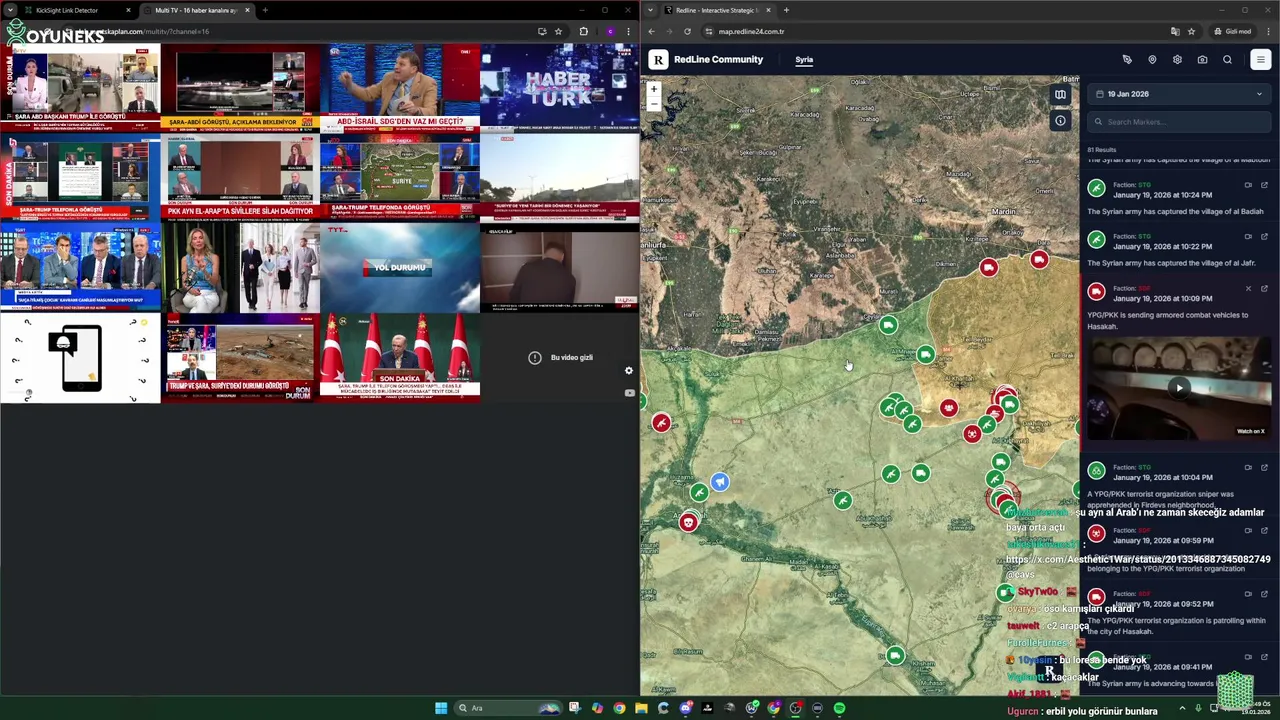Open File Explorer from the taskbar
This screenshot has width=1280, height=720.
(641, 708)
